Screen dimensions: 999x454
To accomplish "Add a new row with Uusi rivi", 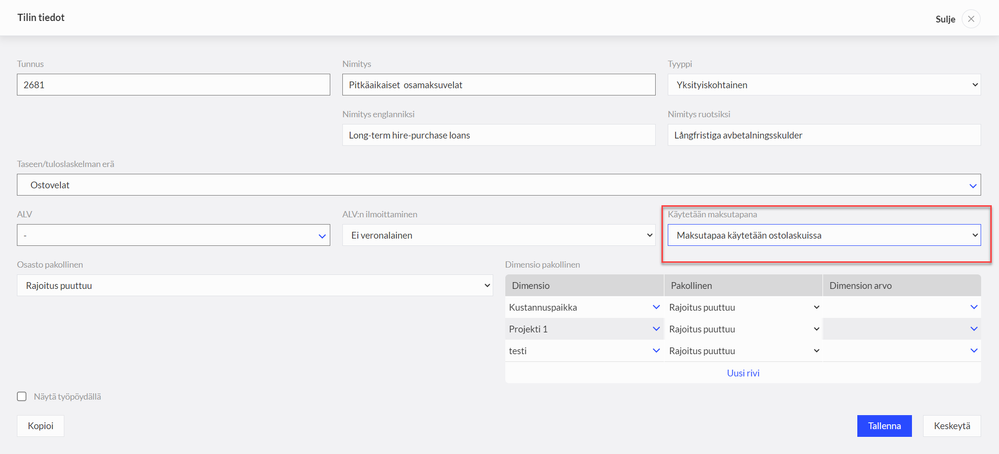I will pyautogui.click(x=743, y=373).
